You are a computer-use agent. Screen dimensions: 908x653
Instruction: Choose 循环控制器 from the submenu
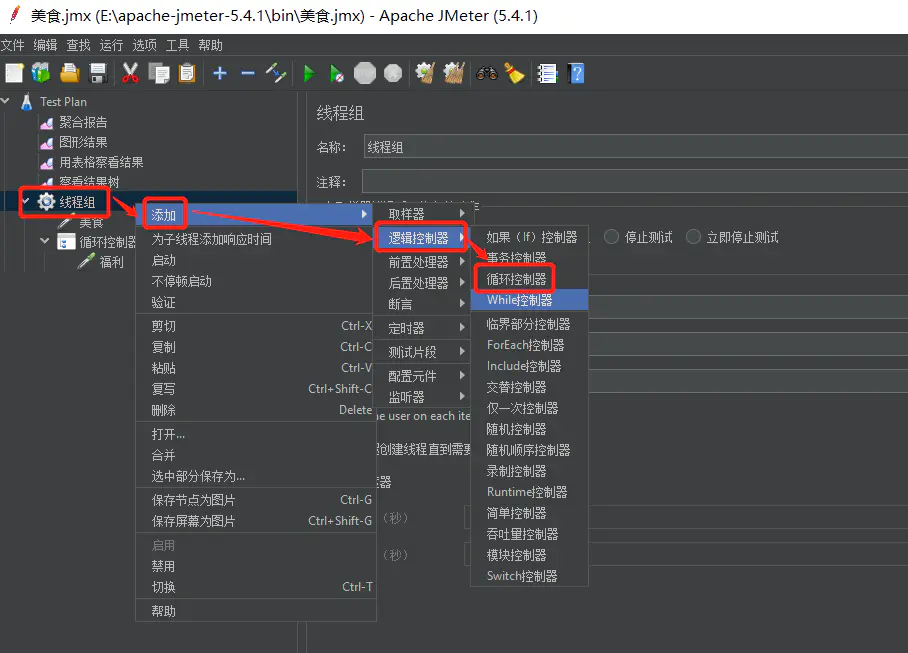coord(529,279)
